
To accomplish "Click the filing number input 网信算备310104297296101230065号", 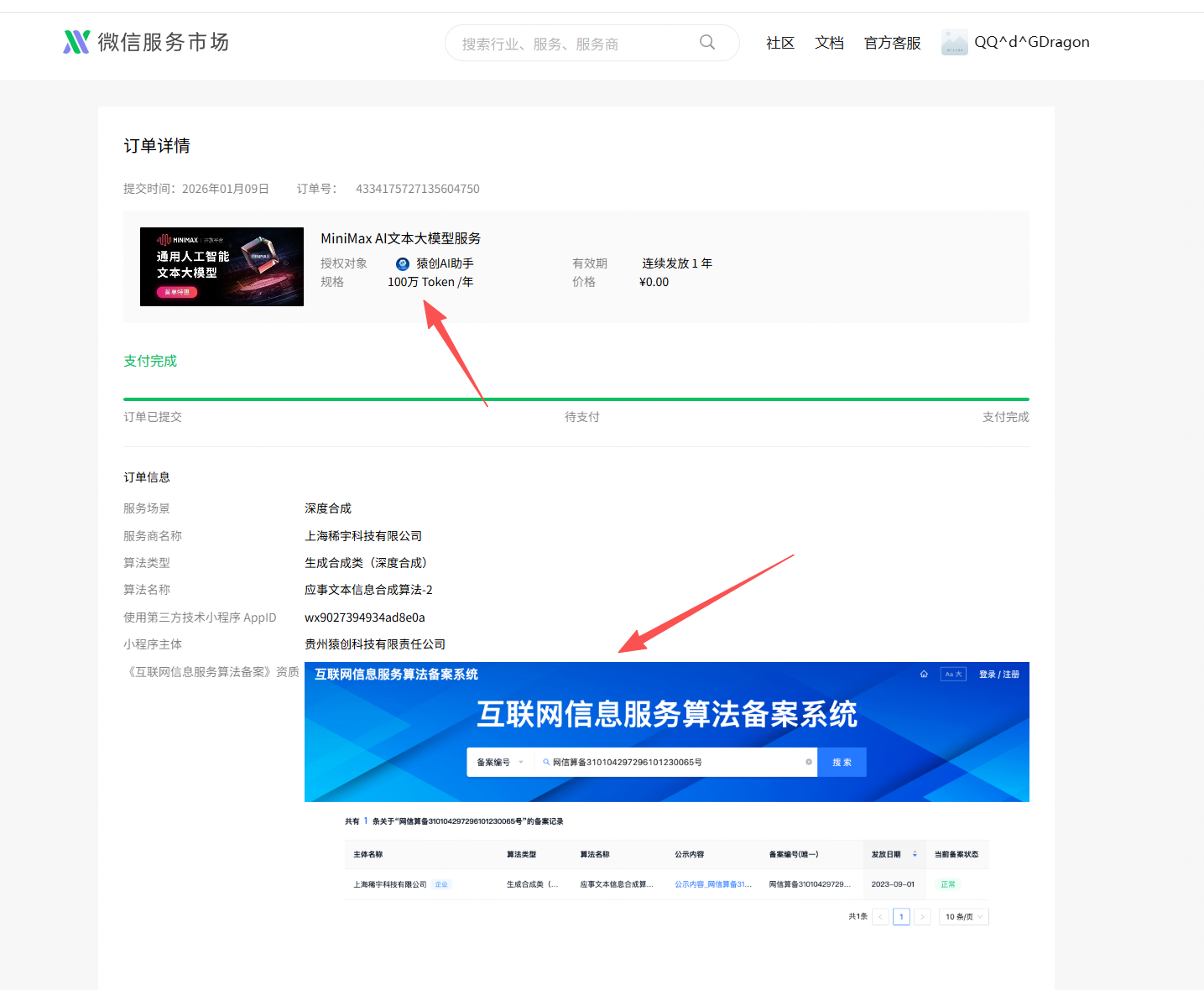I will [675, 762].
